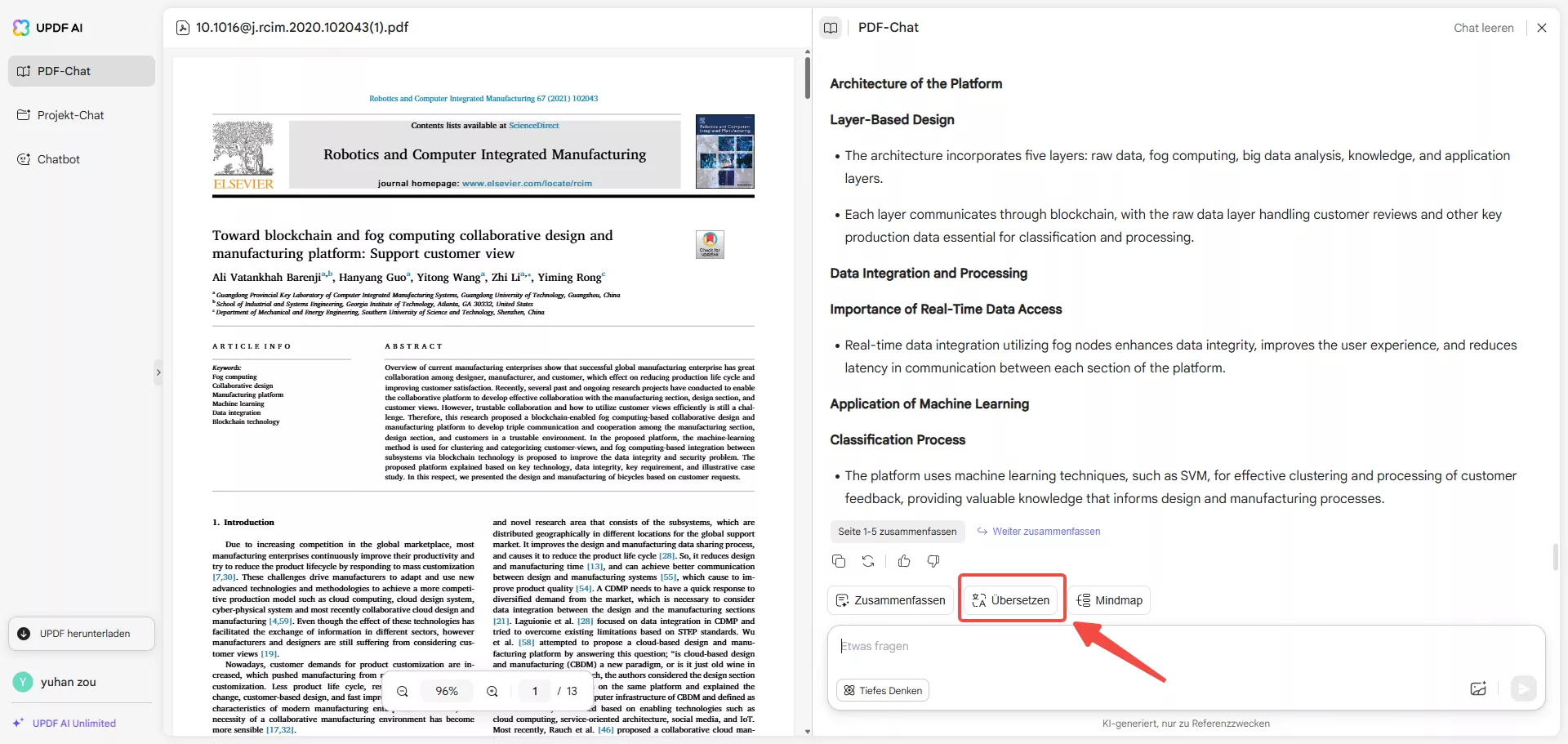Image resolution: width=1568 pixels, height=744 pixels.
Task: Click the send message button
Action: click(1523, 689)
